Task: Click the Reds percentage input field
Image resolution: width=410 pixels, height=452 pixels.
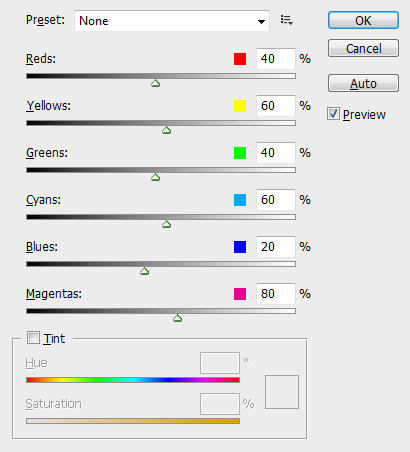Action: click(x=276, y=59)
